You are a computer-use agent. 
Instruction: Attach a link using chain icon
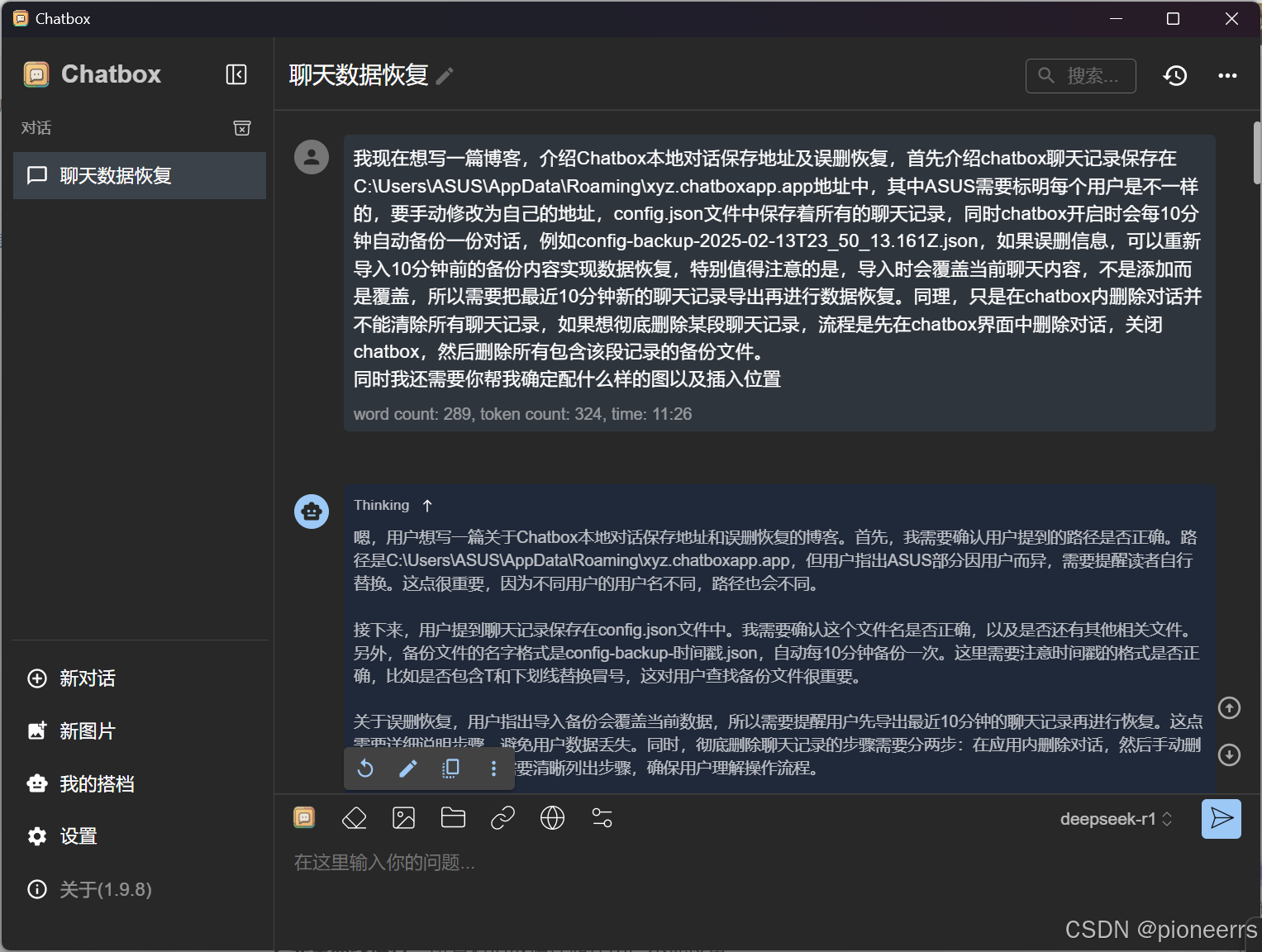pyautogui.click(x=502, y=818)
